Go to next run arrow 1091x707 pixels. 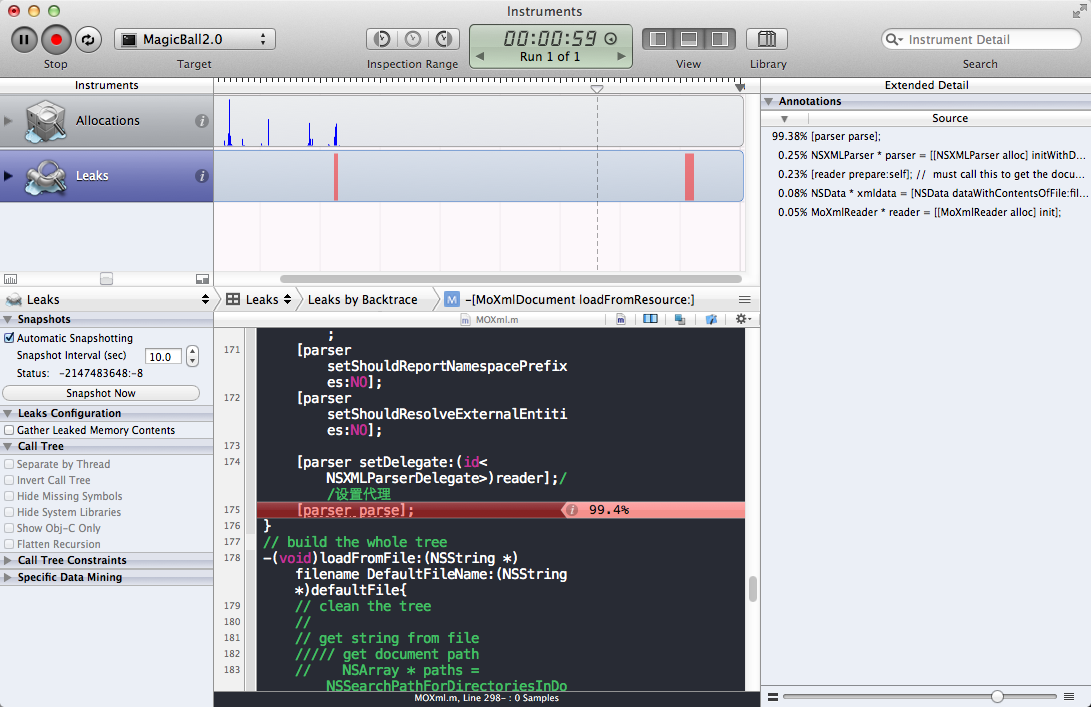(621, 56)
